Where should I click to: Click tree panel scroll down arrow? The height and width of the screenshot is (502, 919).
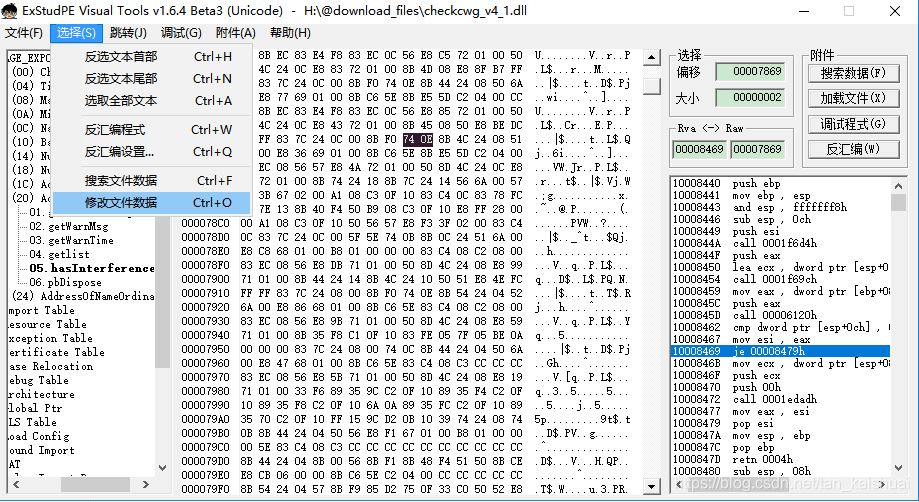coord(163,467)
